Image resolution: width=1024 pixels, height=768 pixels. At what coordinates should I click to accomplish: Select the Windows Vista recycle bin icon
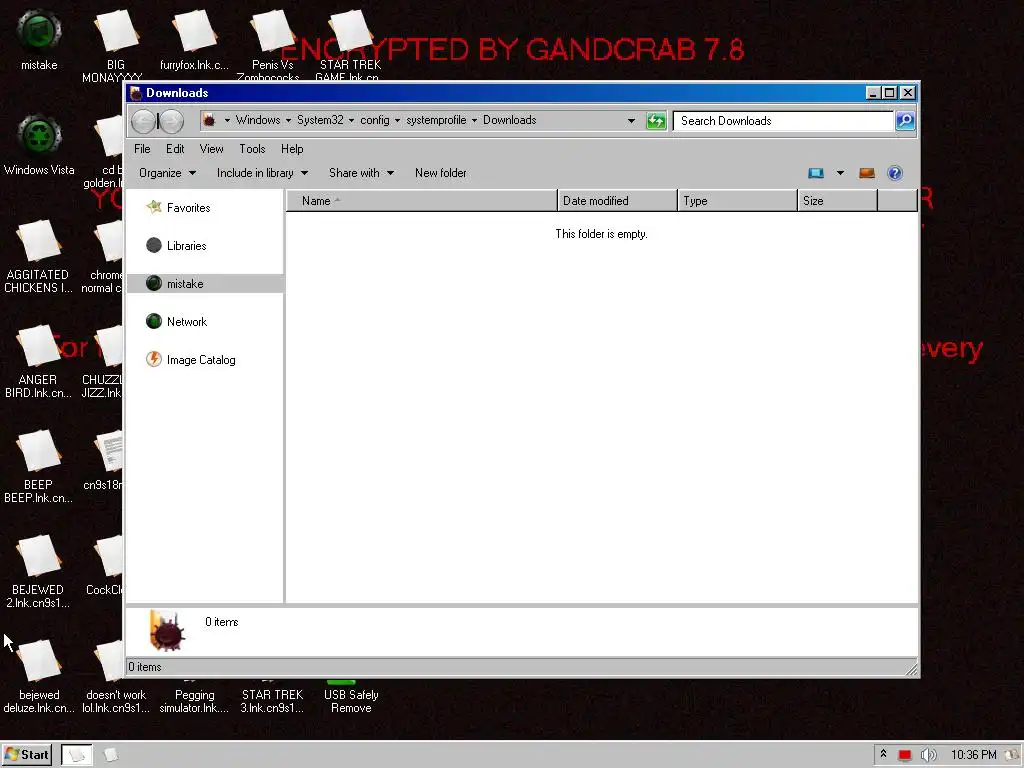coord(39,144)
